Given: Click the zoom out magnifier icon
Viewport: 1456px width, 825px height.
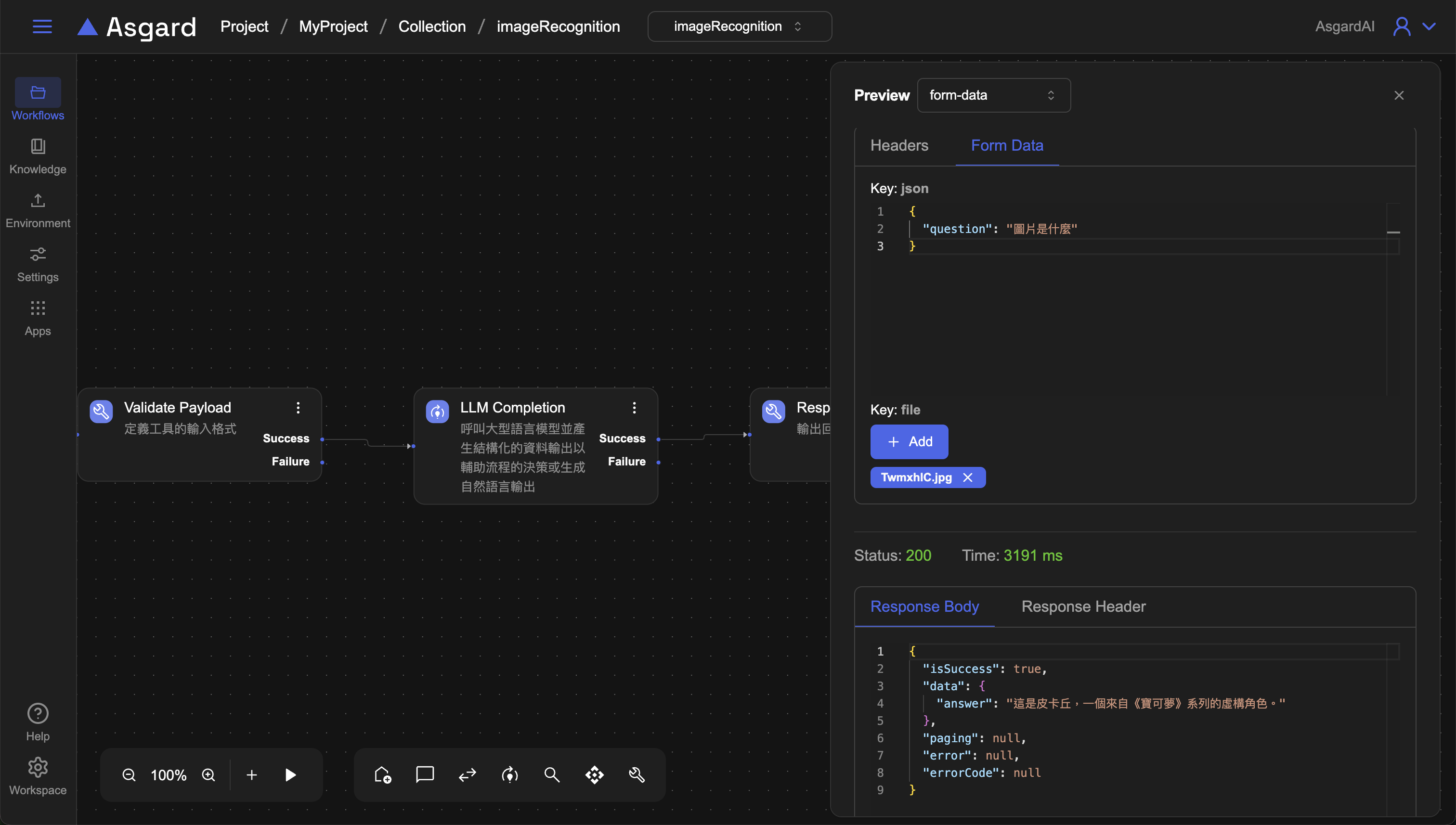Looking at the screenshot, I should (129, 774).
